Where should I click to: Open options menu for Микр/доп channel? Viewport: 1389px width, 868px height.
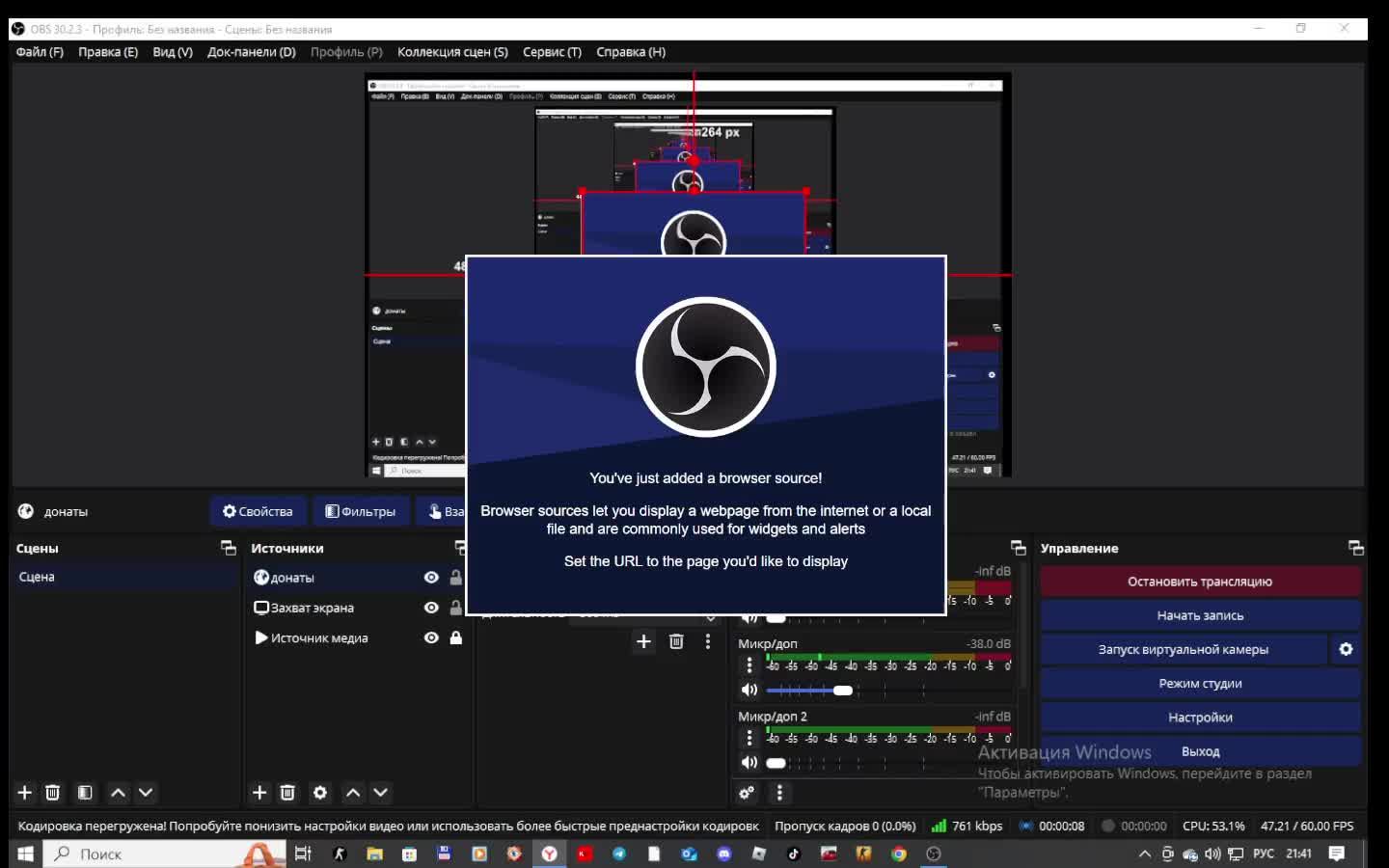[x=749, y=665]
